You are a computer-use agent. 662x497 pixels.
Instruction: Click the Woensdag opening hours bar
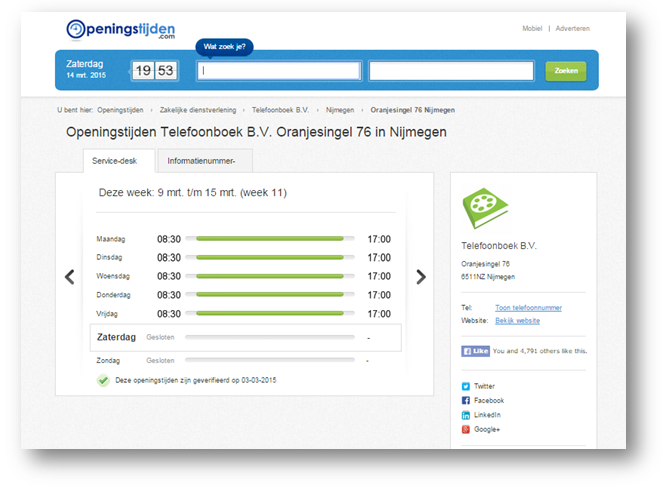[x=270, y=276]
